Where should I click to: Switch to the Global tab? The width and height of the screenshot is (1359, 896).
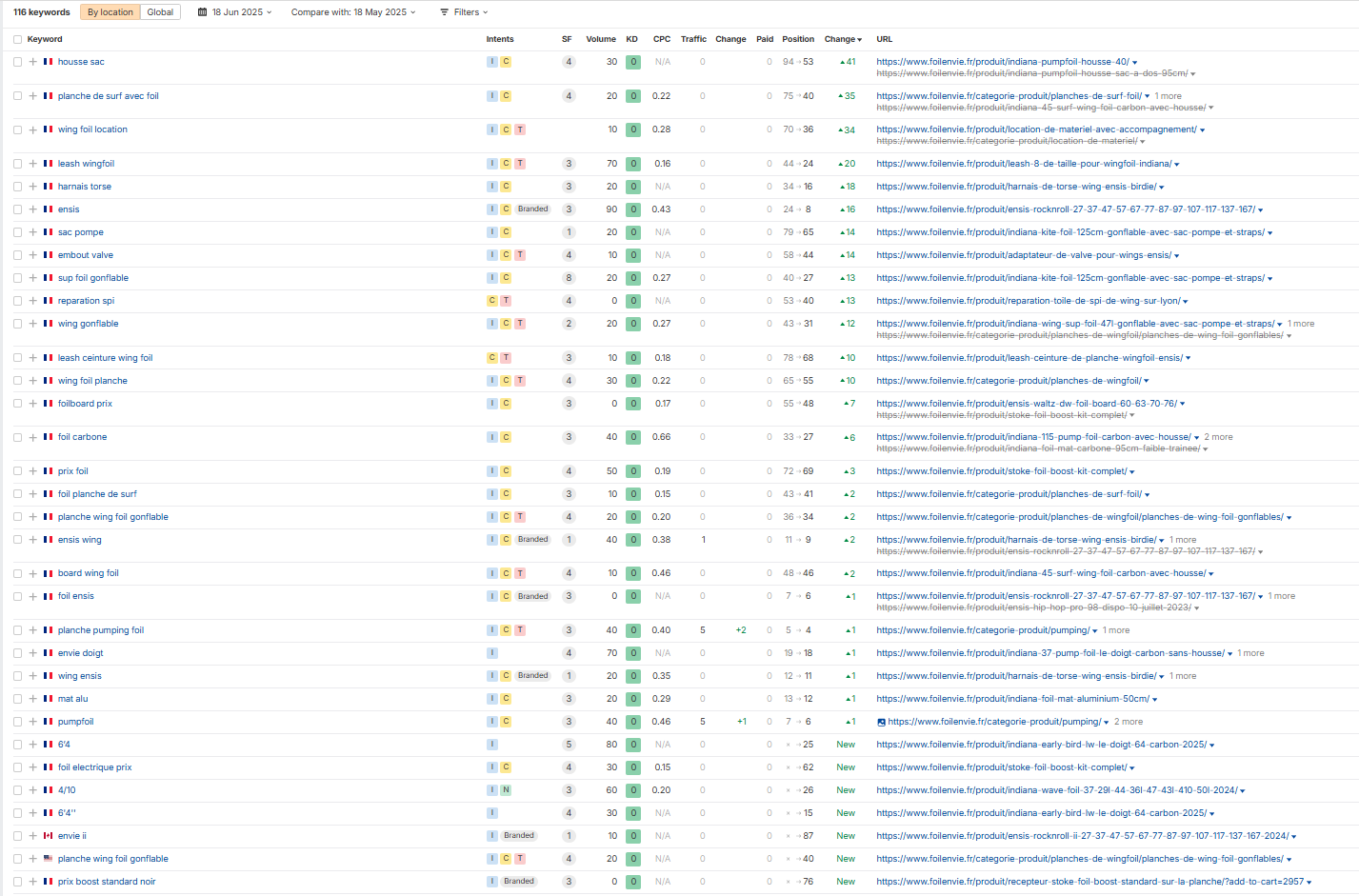[x=160, y=12]
